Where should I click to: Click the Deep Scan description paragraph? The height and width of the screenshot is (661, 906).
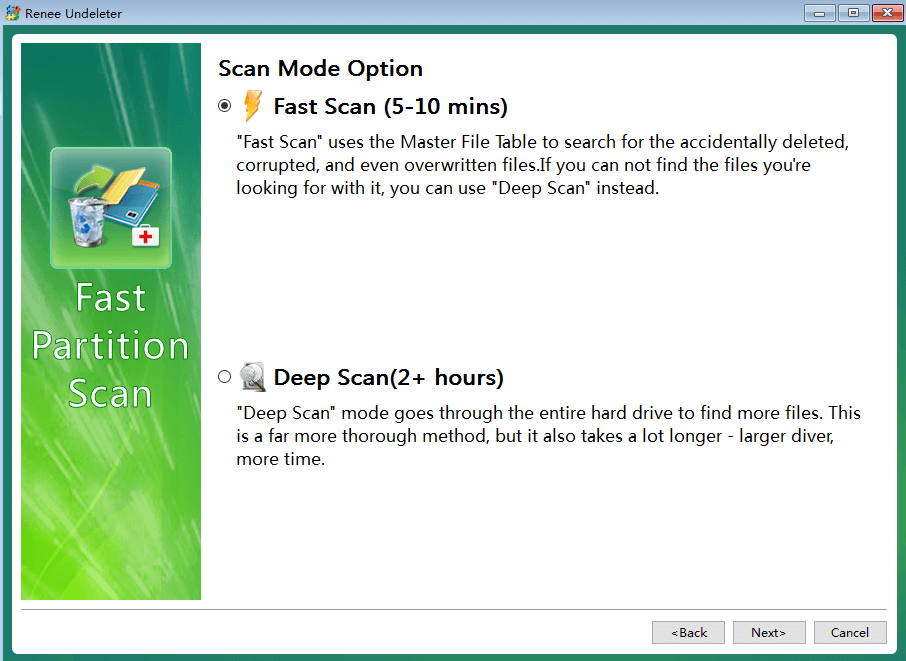(548, 436)
